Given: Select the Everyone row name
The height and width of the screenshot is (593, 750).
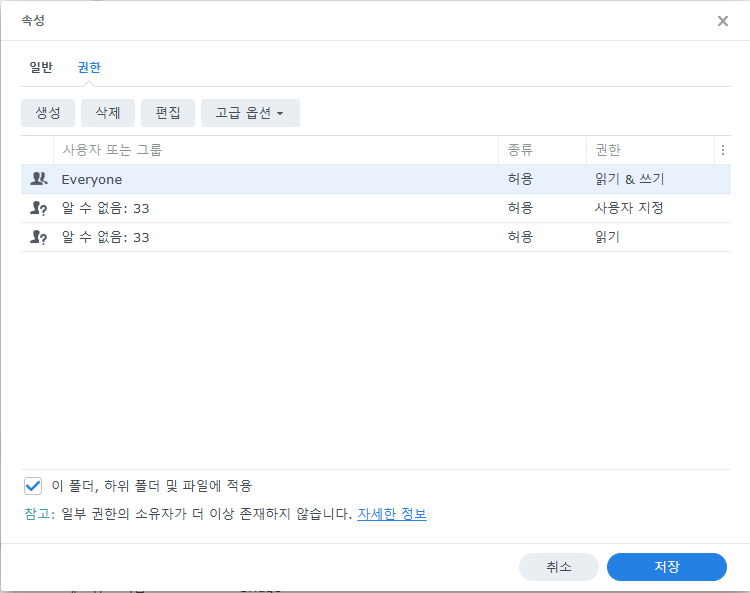Looking at the screenshot, I should [92, 179].
